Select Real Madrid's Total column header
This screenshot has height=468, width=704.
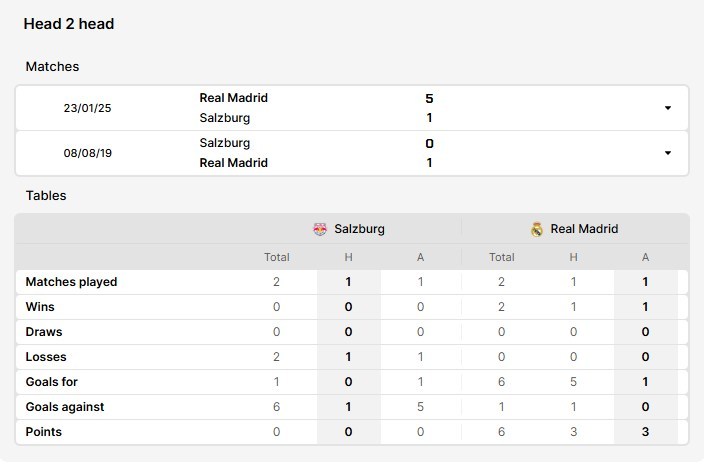pyautogui.click(x=502, y=257)
